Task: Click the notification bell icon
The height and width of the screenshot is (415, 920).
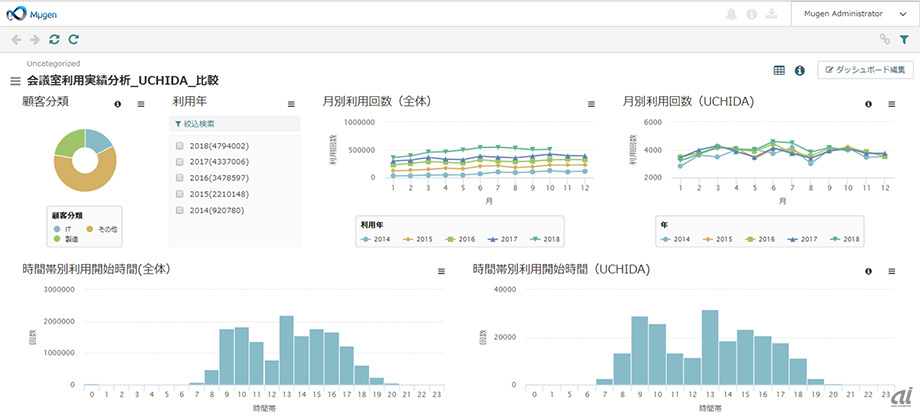Action: point(731,14)
